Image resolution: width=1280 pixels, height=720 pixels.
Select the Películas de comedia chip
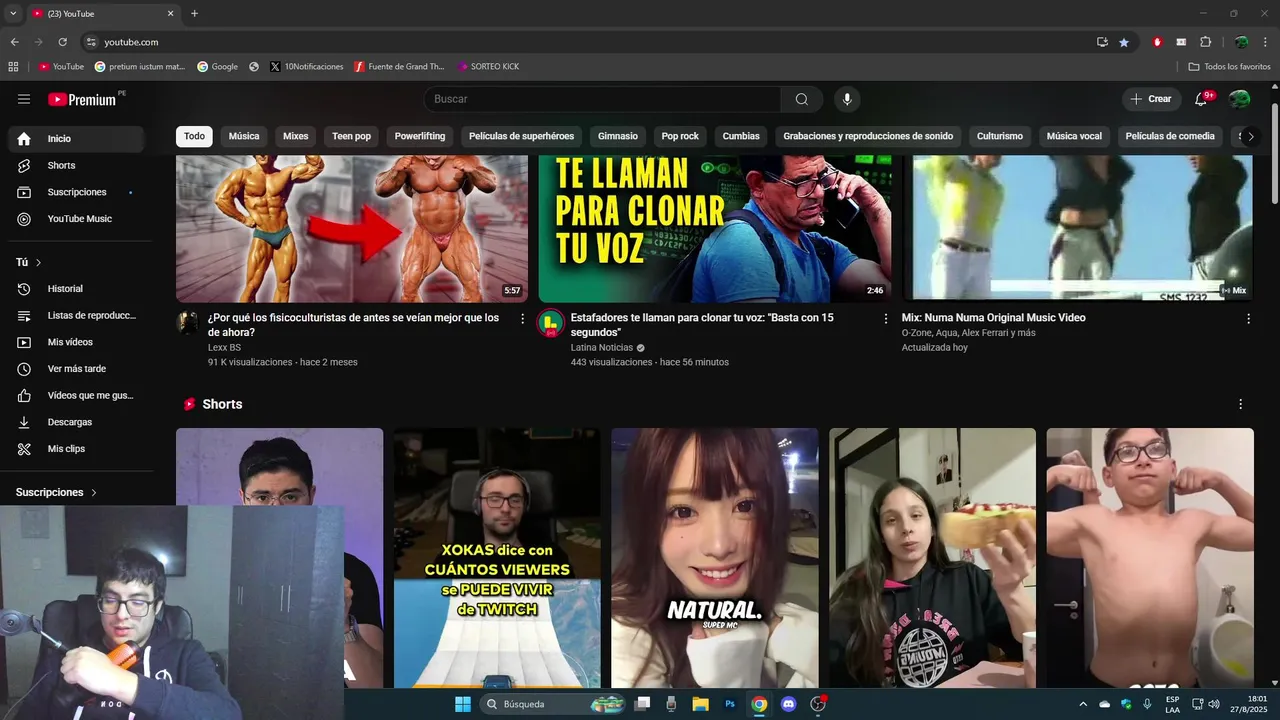pos(1170,136)
